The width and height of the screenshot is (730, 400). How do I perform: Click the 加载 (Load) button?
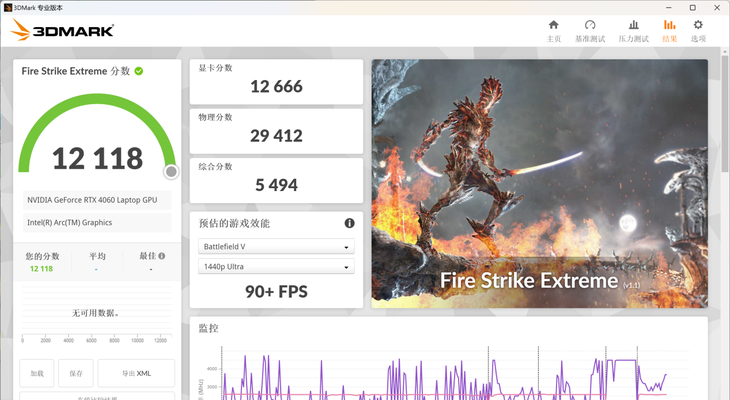(37, 373)
